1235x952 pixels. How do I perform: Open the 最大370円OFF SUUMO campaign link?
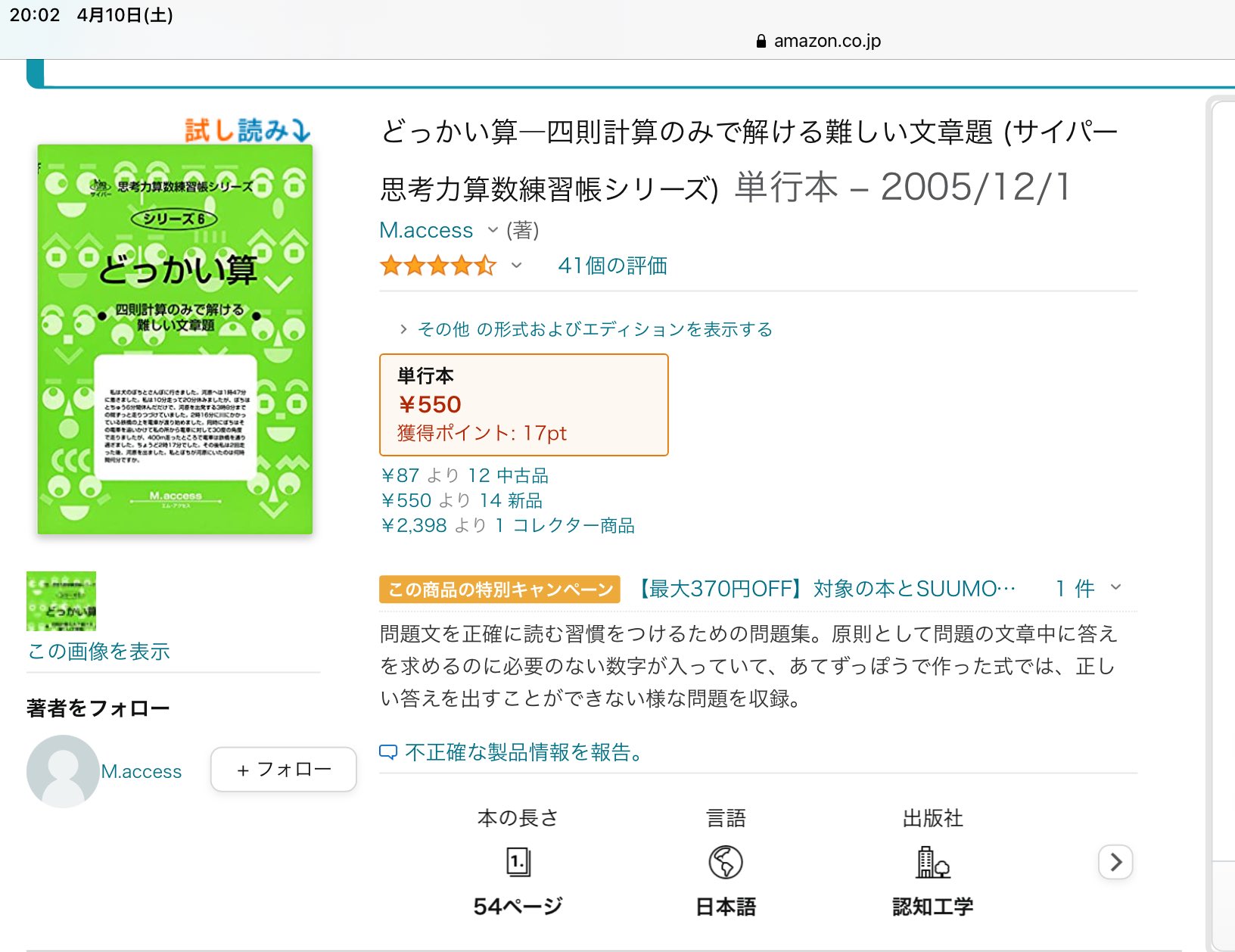point(824,589)
